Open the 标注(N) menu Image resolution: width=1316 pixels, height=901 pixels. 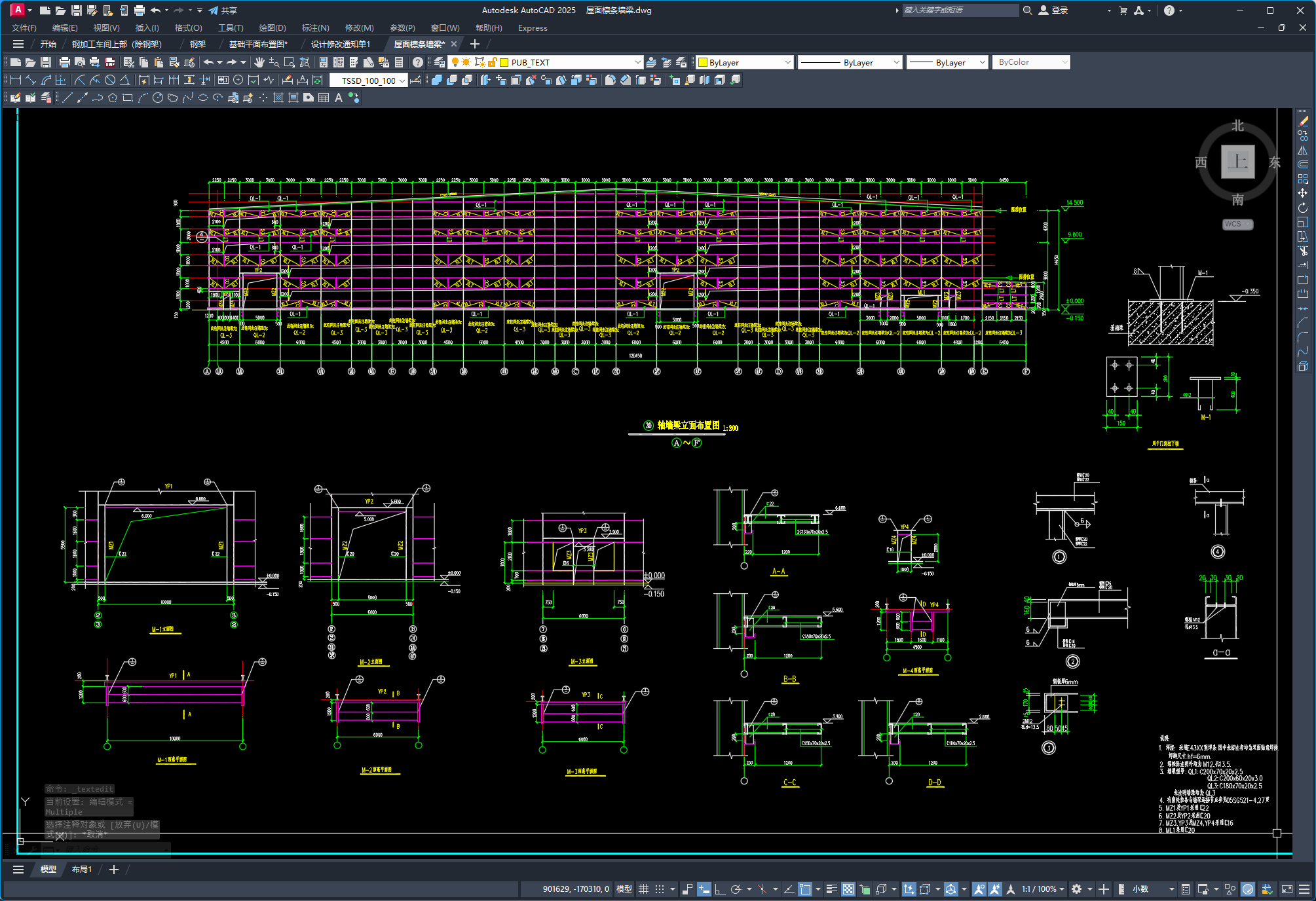[x=315, y=28]
